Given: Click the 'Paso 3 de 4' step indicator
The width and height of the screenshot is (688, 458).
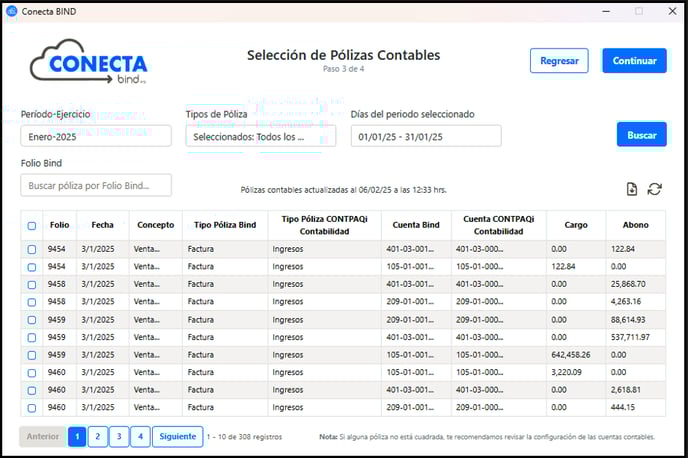Looking at the screenshot, I should point(344,69).
